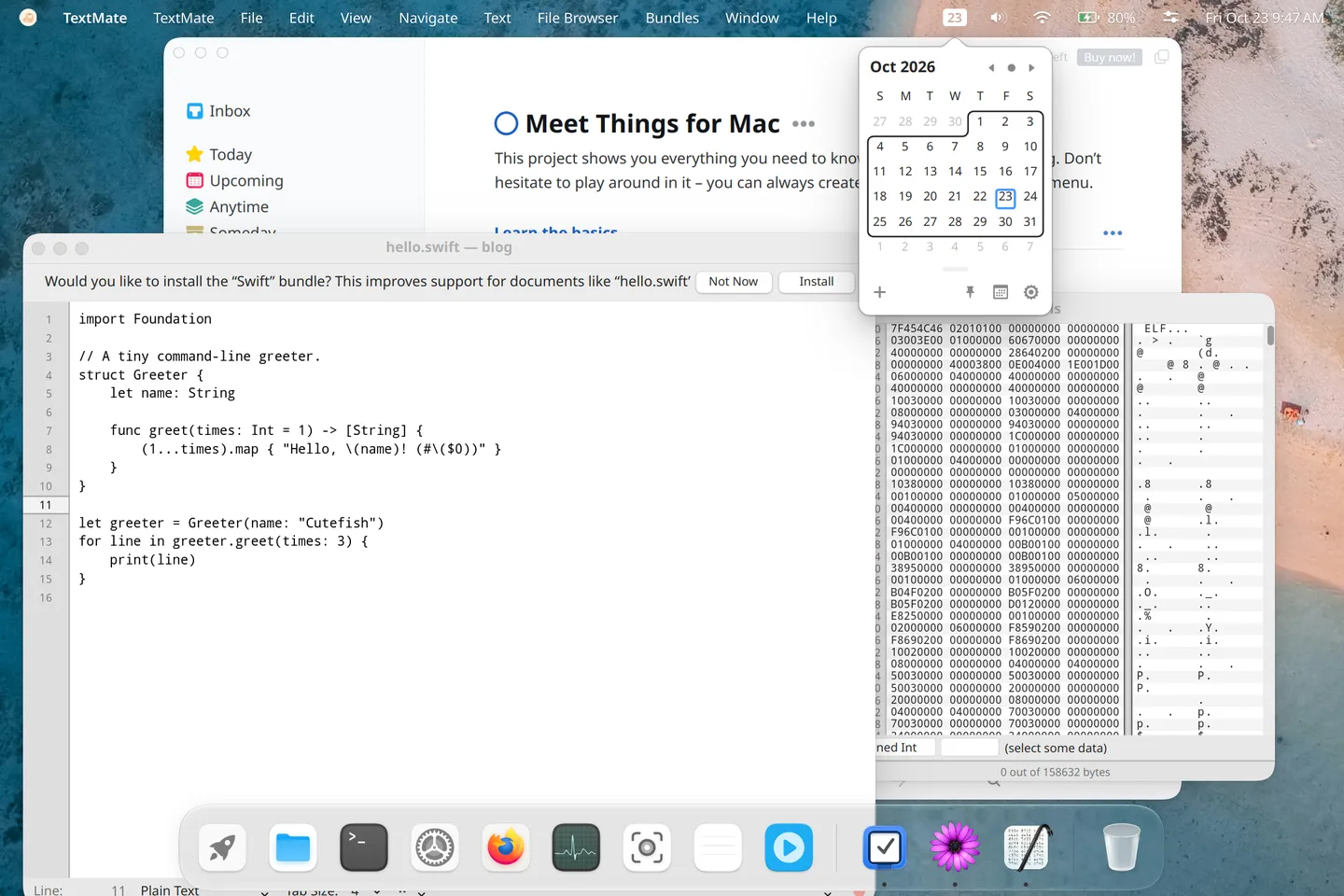Select Anytime in the Things sidebar
The image size is (1344, 896).
click(x=227, y=206)
